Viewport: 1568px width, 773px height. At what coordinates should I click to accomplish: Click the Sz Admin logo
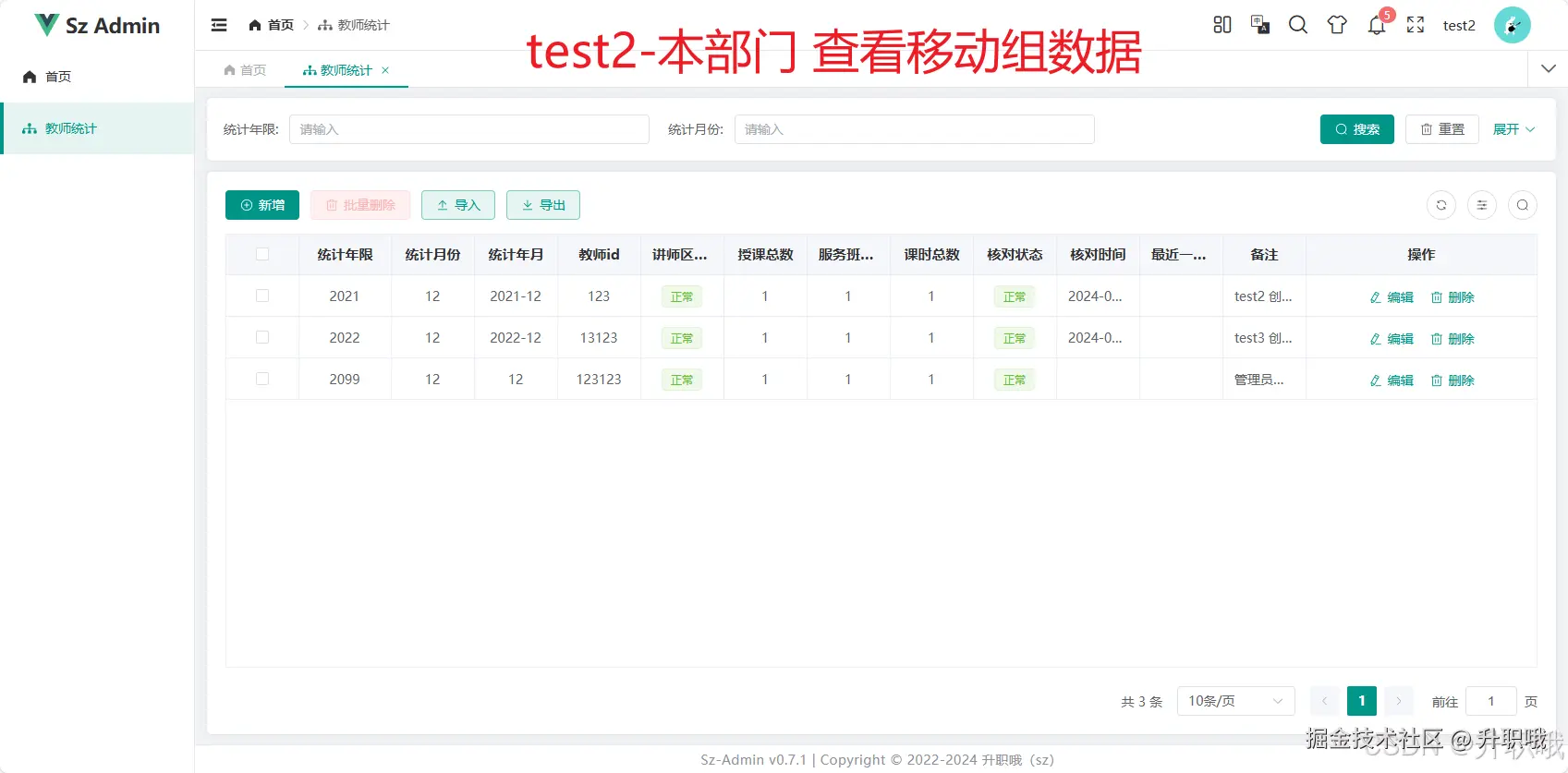pos(97,25)
